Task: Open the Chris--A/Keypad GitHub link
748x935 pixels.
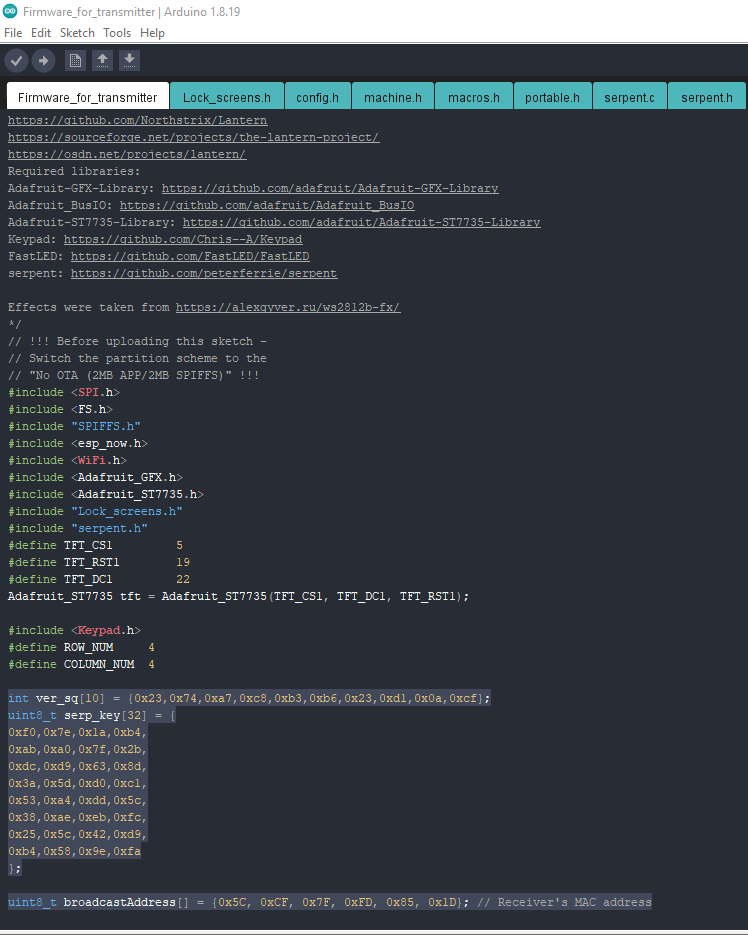Action: tap(183, 239)
